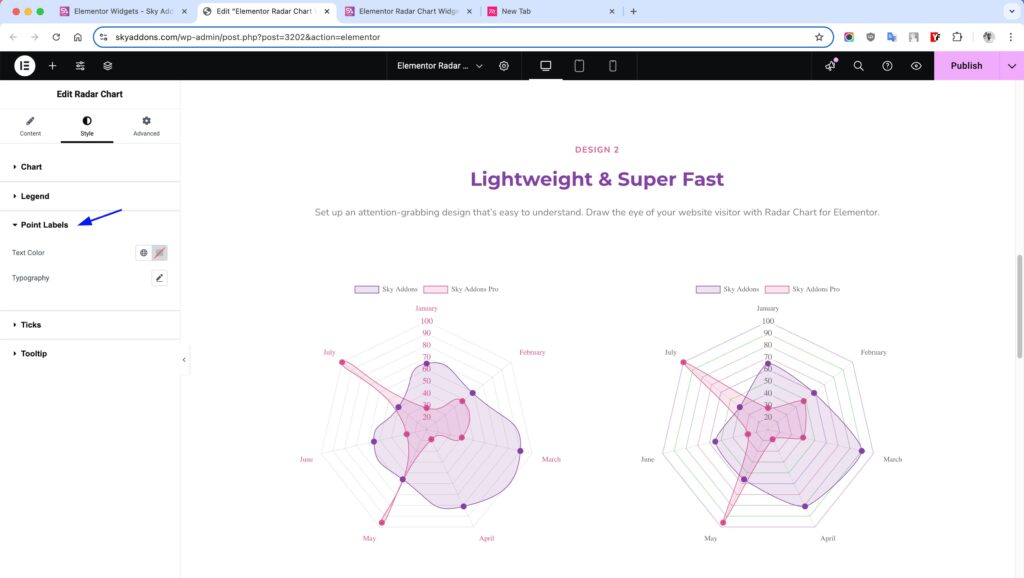Switch to mobile preview mode
The image size is (1024, 578).
click(x=613, y=66)
